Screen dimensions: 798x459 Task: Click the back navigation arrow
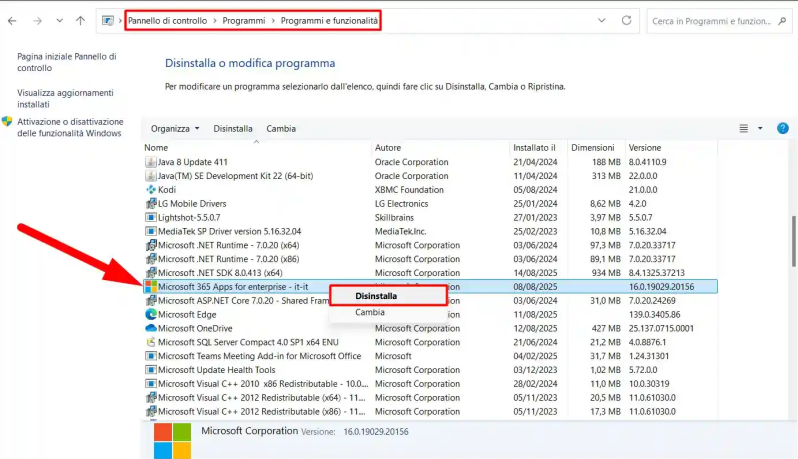coord(15,20)
